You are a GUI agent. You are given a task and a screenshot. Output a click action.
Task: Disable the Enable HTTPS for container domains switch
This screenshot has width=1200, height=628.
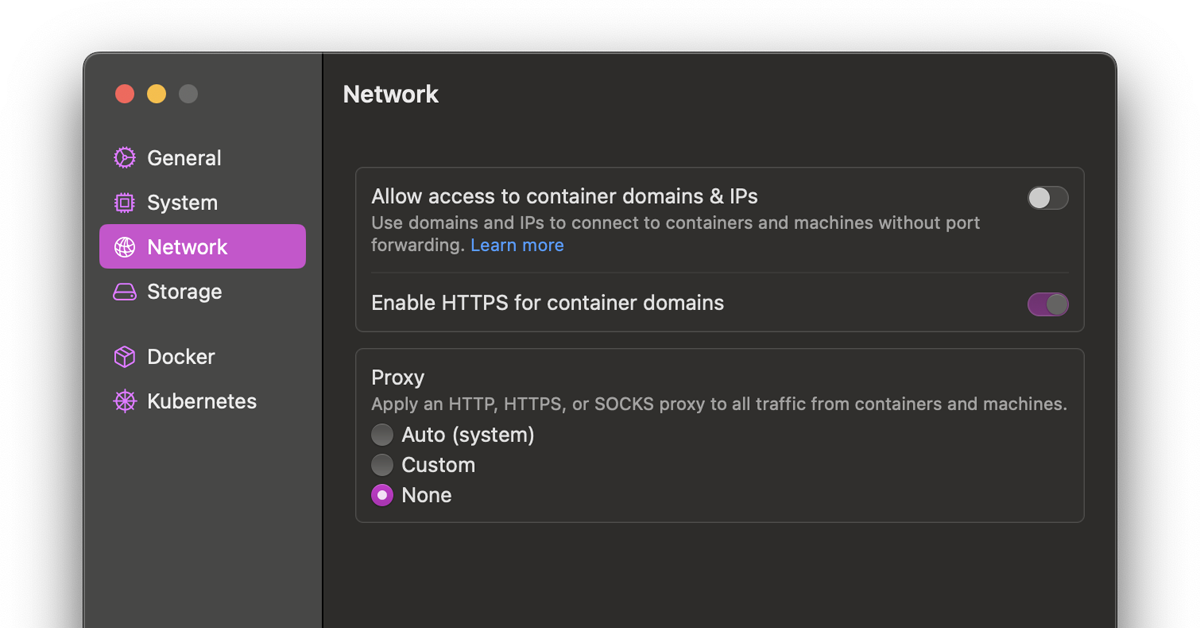tap(1048, 304)
